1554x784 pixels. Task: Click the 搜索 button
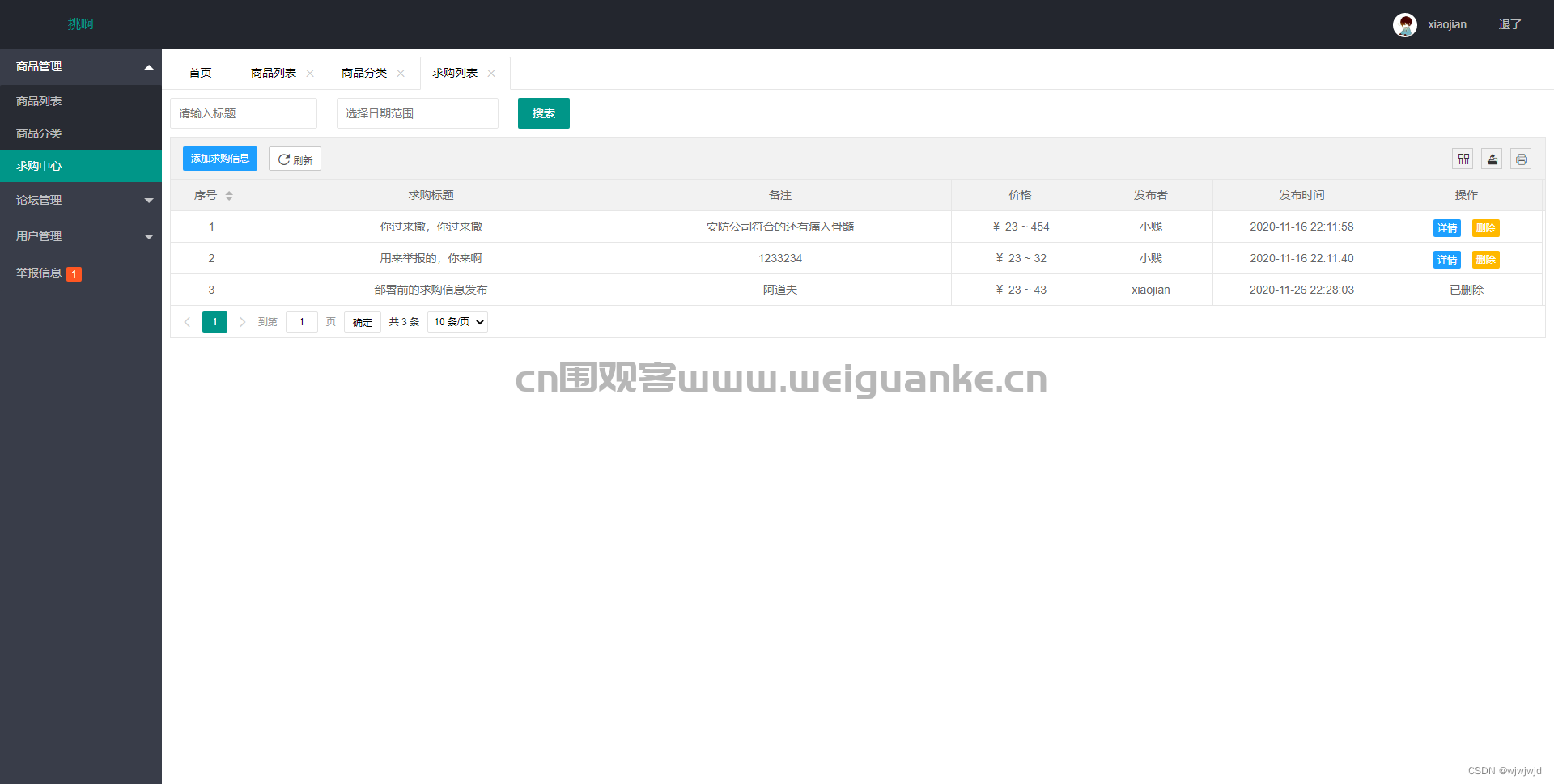[544, 113]
